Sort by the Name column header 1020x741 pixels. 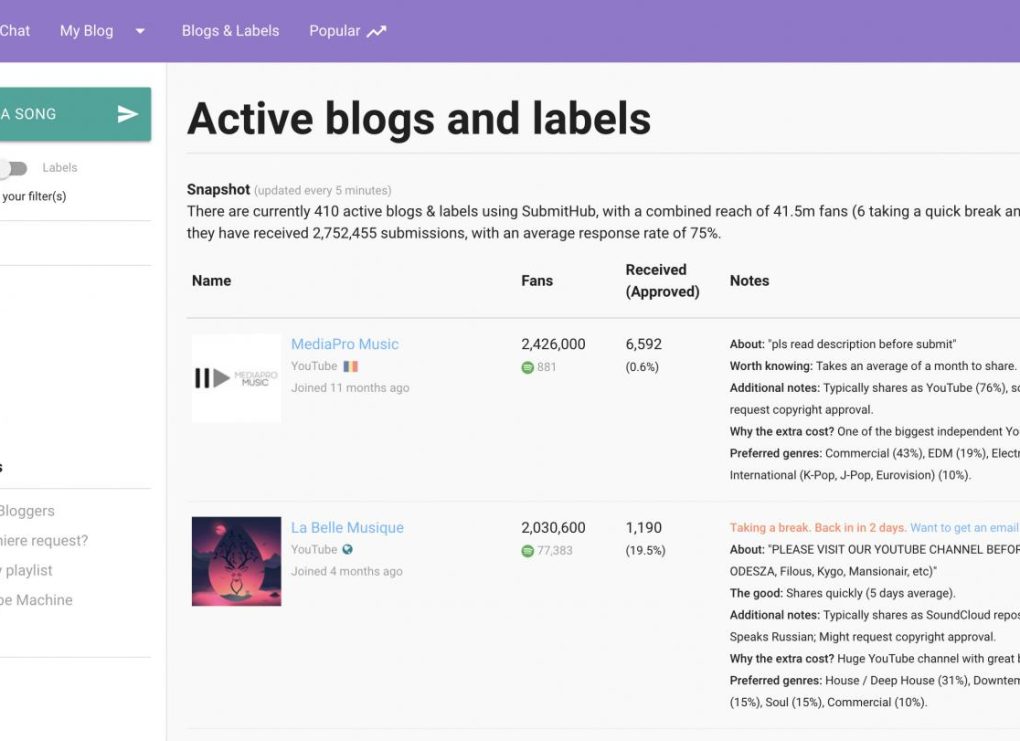tap(211, 280)
